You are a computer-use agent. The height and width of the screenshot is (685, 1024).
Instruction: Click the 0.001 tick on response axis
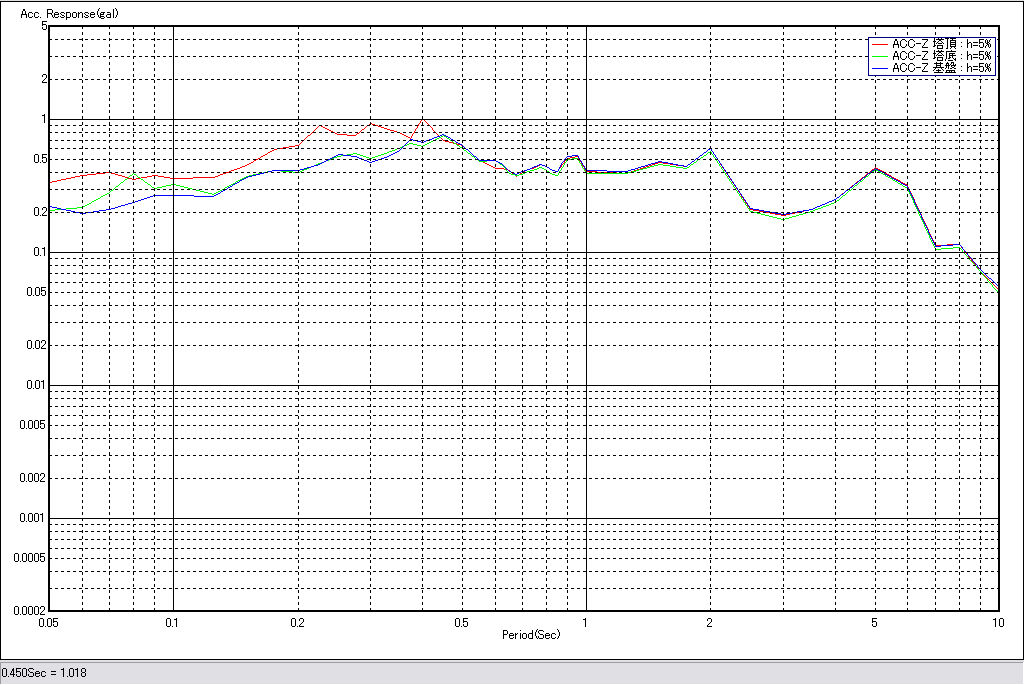(34, 518)
